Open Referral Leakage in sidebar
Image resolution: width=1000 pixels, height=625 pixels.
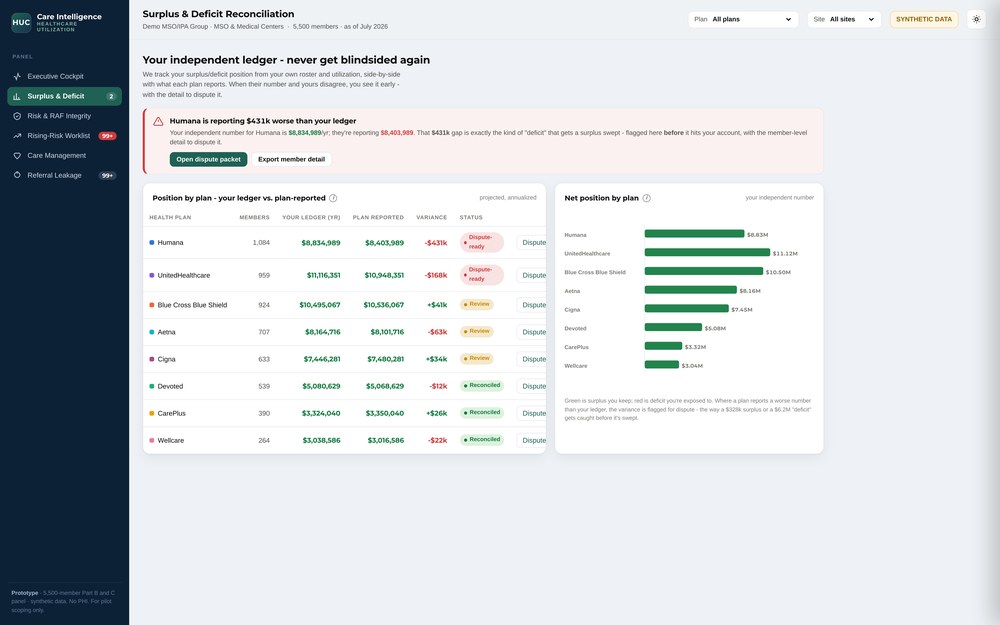(64, 175)
